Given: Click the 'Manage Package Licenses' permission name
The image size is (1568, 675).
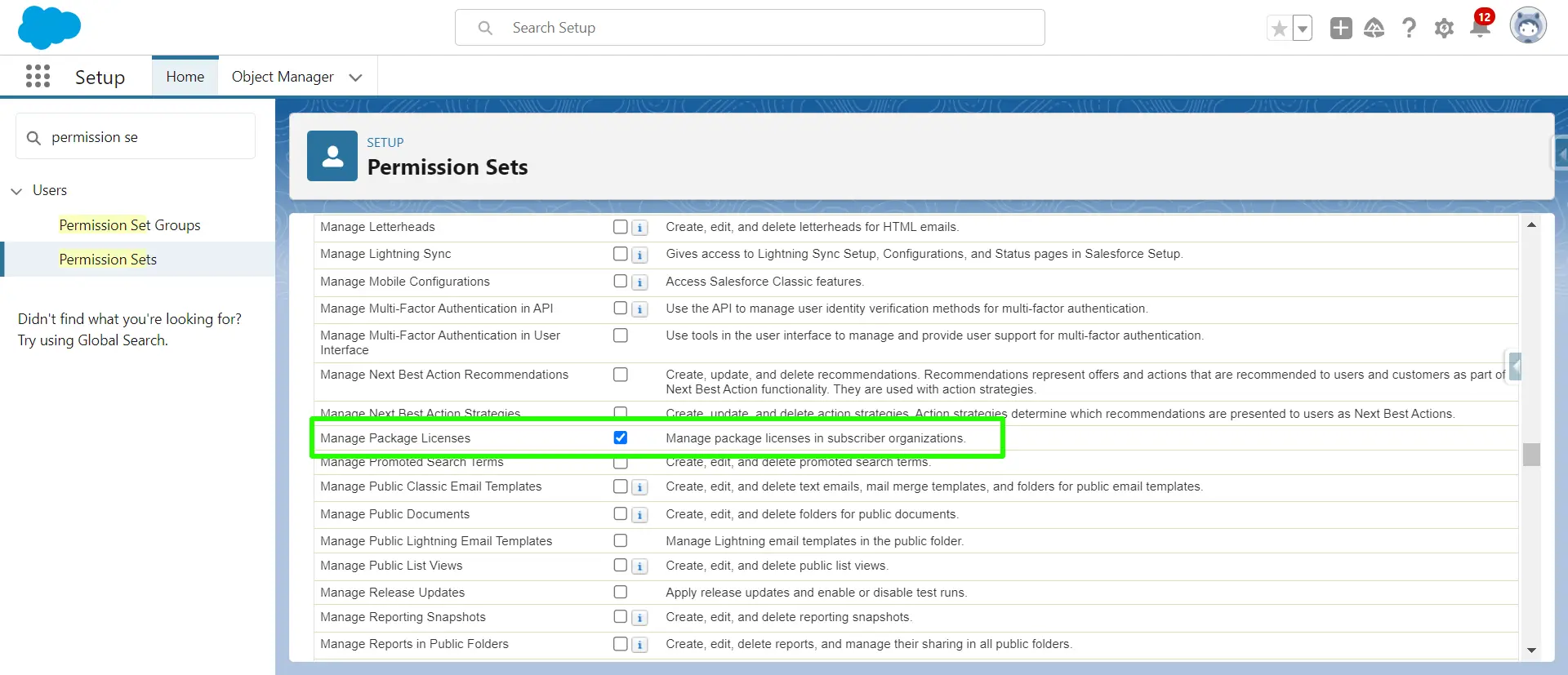Looking at the screenshot, I should tap(395, 438).
